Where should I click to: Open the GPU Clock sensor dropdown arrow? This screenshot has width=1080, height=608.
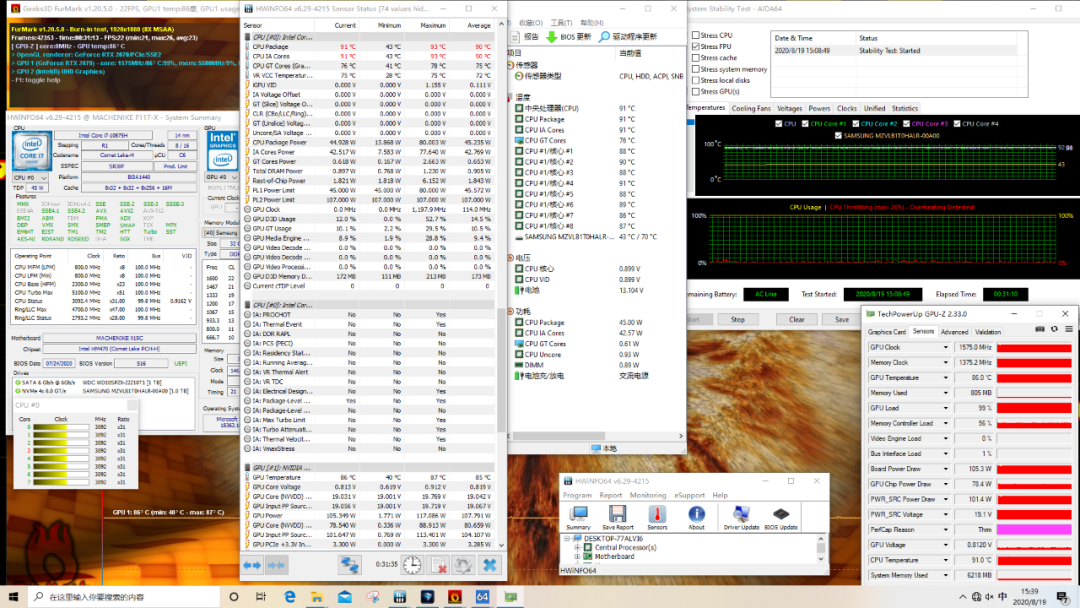(x=946, y=348)
